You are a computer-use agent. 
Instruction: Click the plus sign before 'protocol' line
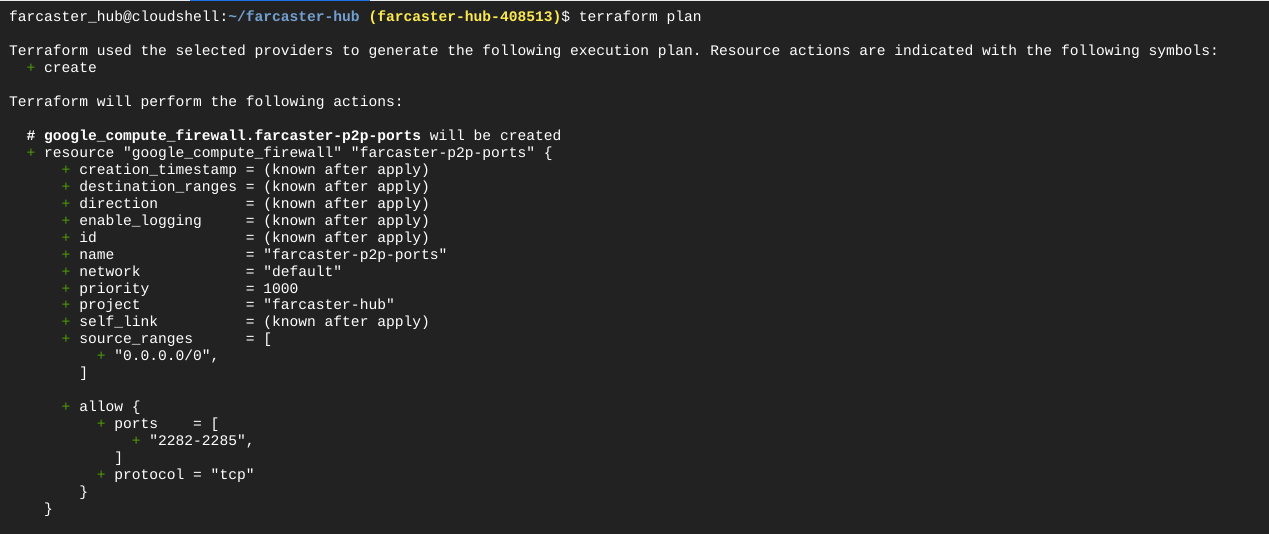pyautogui.click(x=101, y=475)
